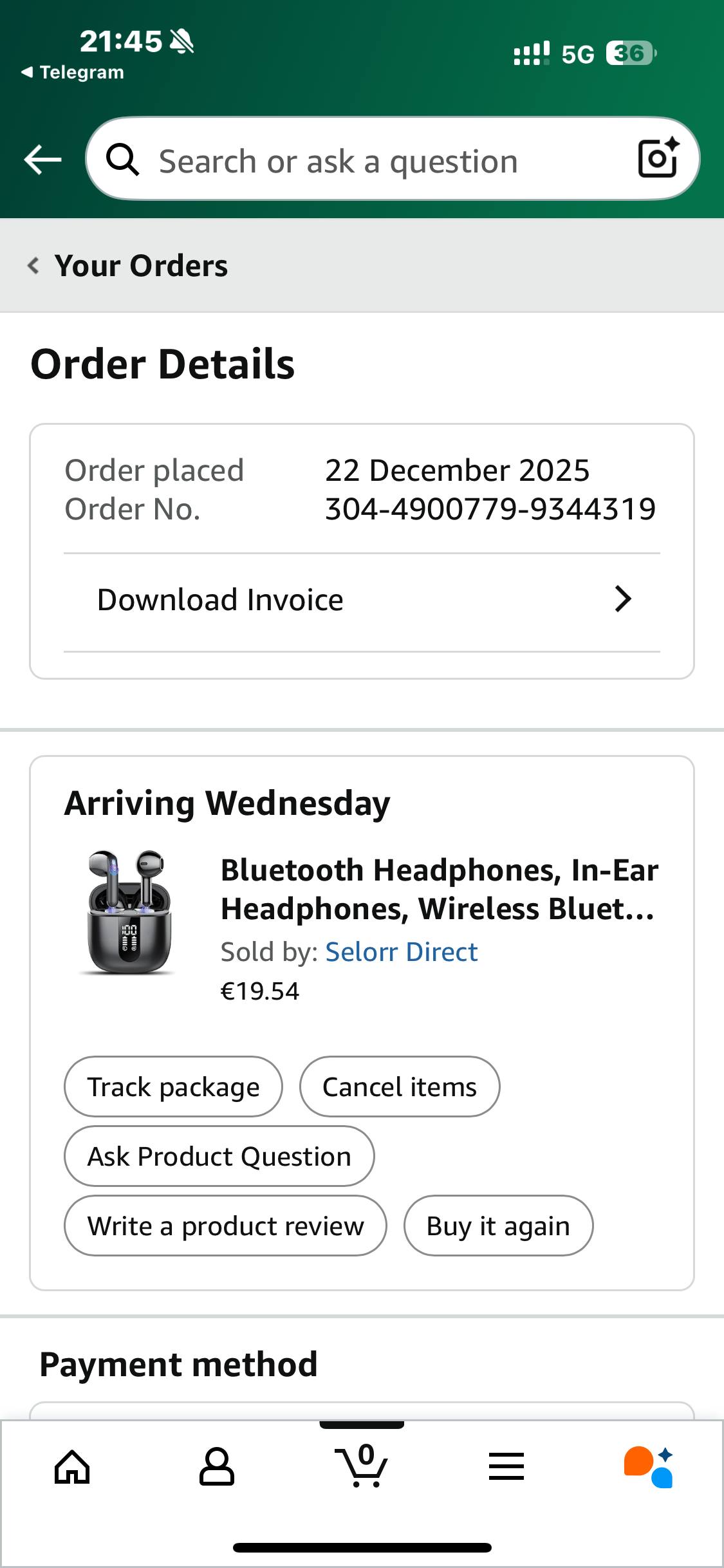Tap the magnifying glass search icon
724x1568 pixels.
[x=122, y=160]
